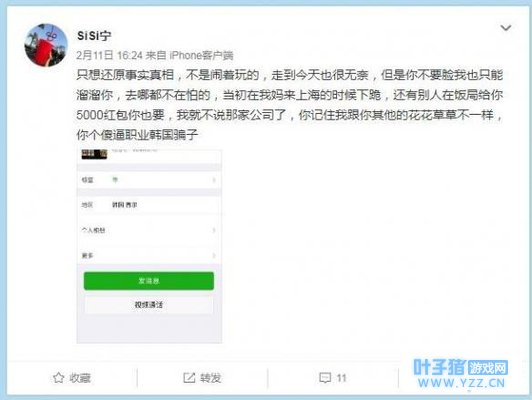The width and height of the screenshot is (532, 400).
Task: Click the 2月11日 16:24 timestamp
Action: (109, 55)
